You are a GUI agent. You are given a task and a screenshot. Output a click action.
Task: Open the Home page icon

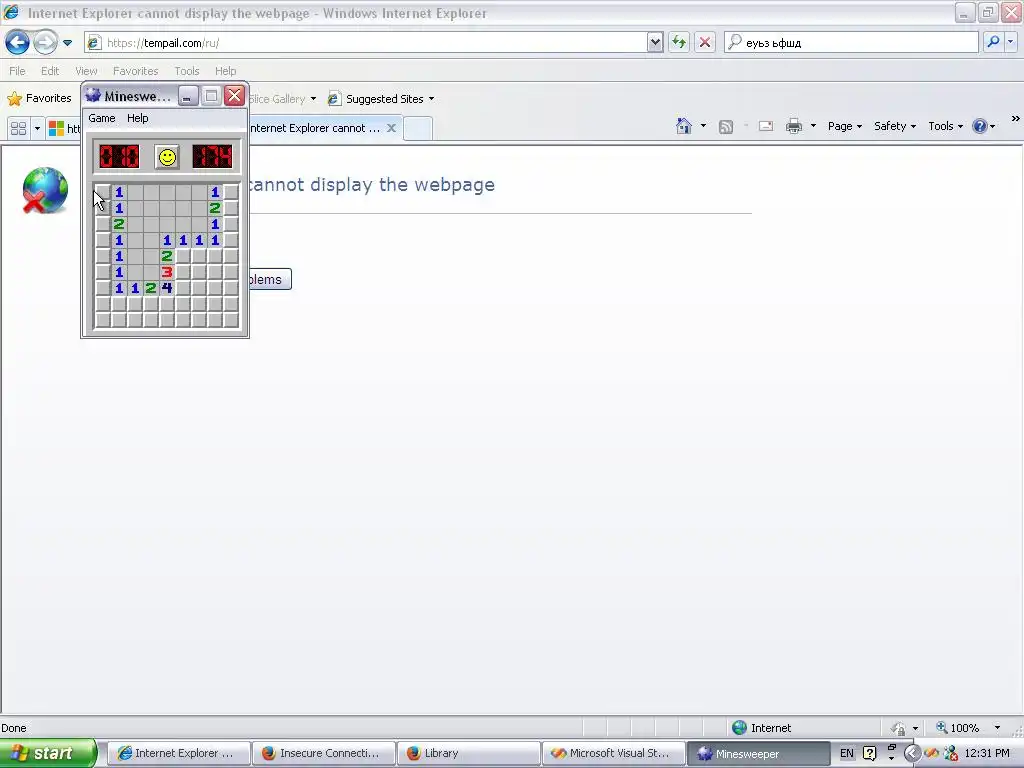pos(684,126)
